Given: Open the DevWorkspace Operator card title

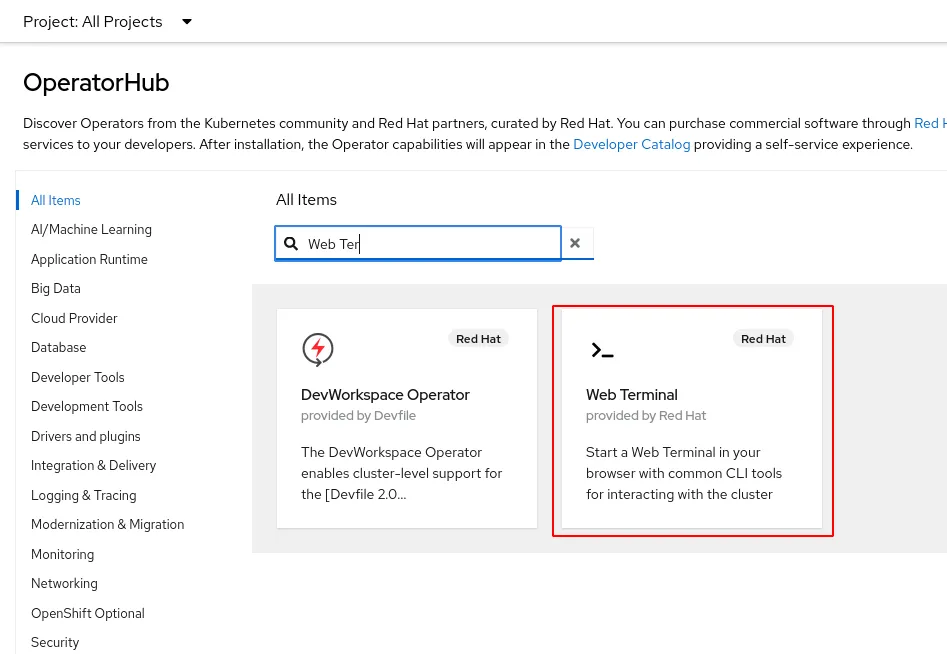Looking at the screenshot, I should [385, 394].
